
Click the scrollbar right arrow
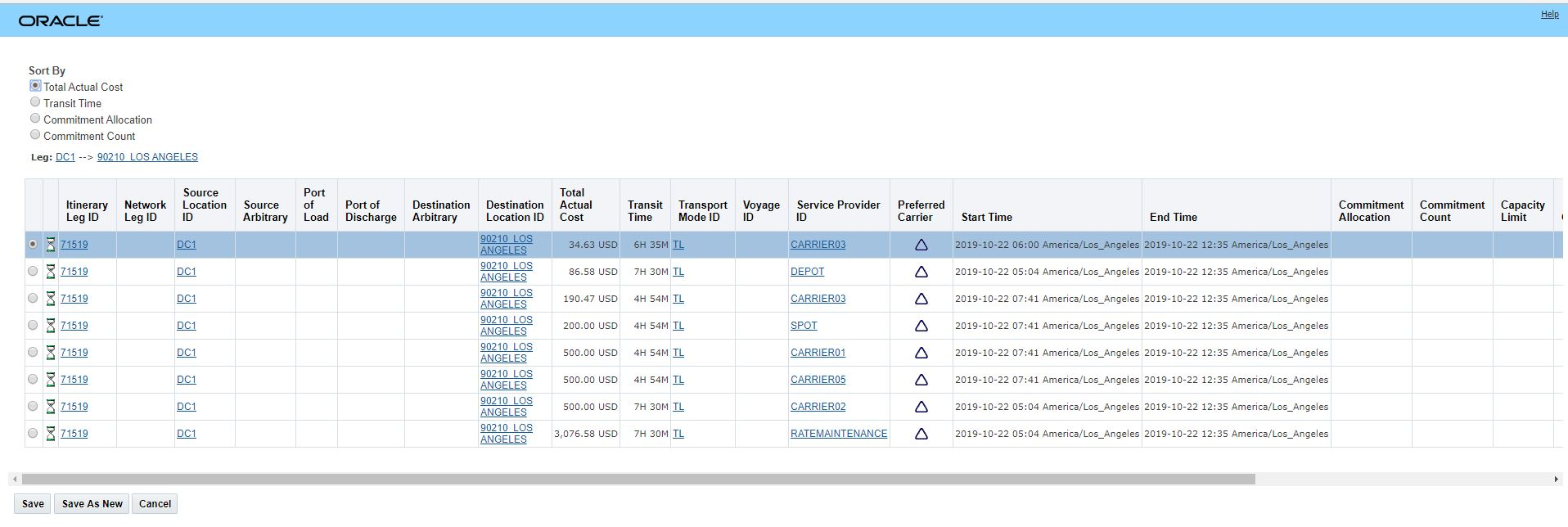pyautogui.click(x=1556, y=479)
